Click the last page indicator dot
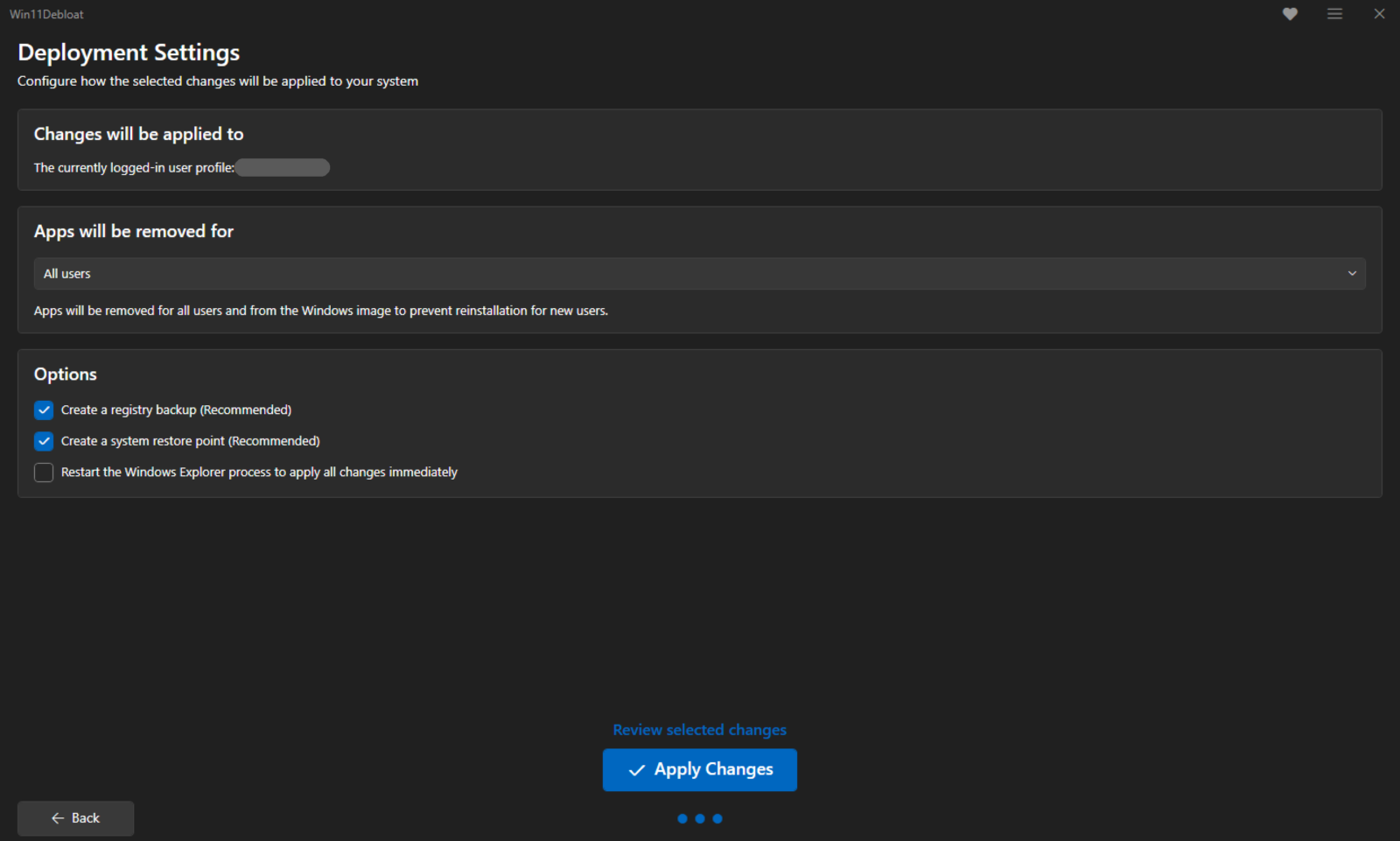1400x841 pixels. tap(717, 819)
